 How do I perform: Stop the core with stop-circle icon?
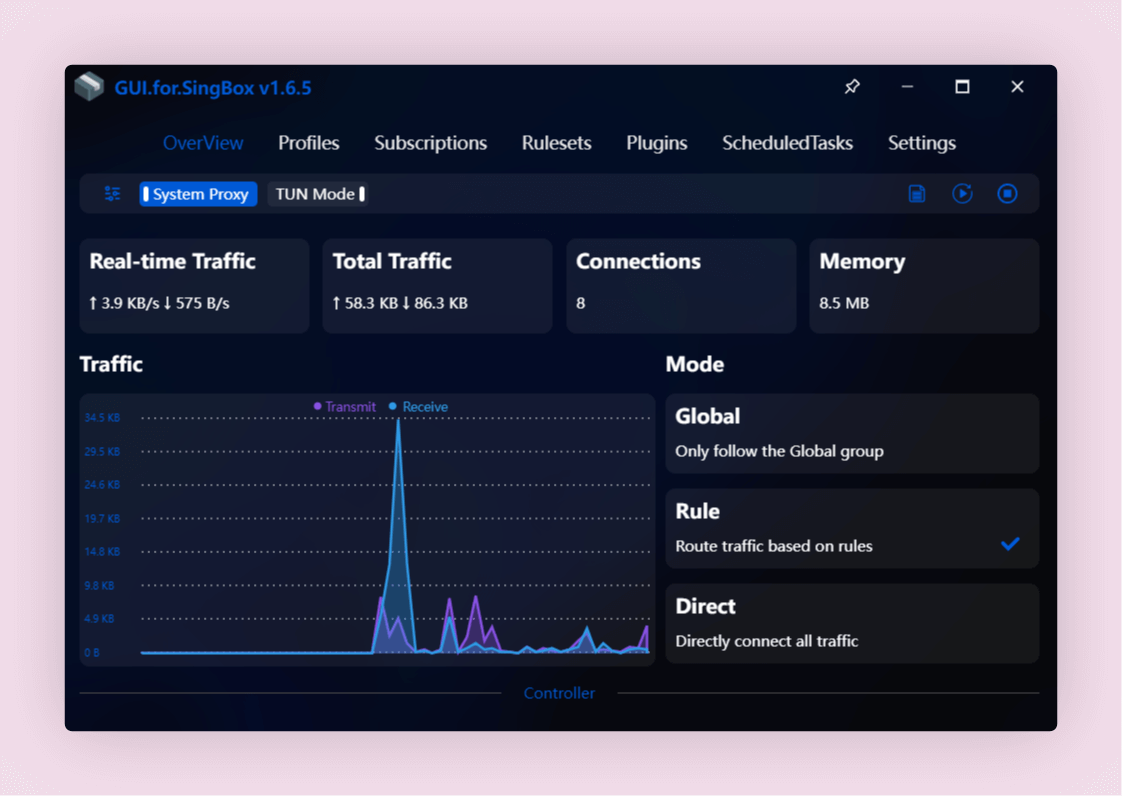point(1008,194)
